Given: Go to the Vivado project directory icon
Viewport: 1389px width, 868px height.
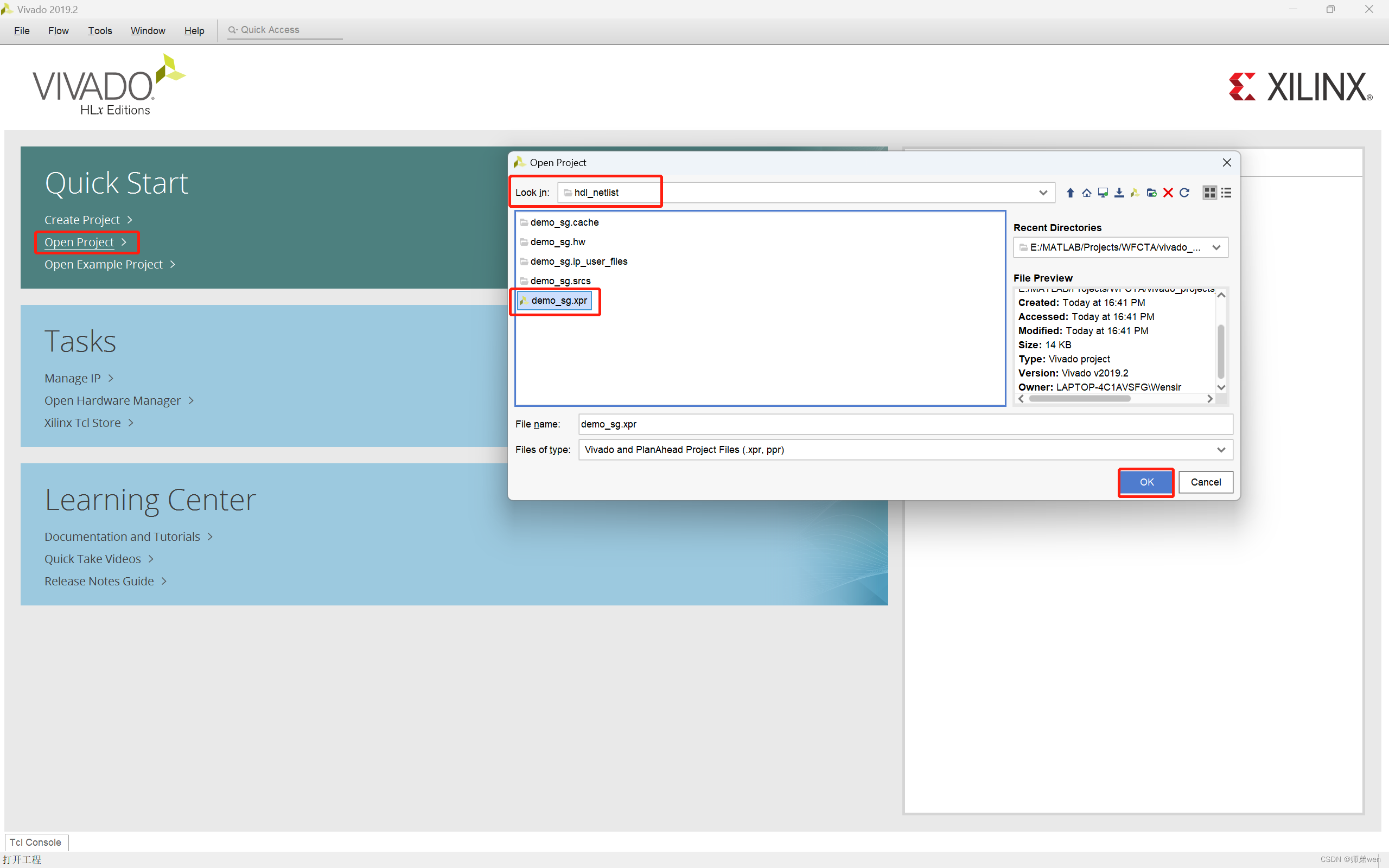Looking at the screenshot, I should (x=1135, y=193).
